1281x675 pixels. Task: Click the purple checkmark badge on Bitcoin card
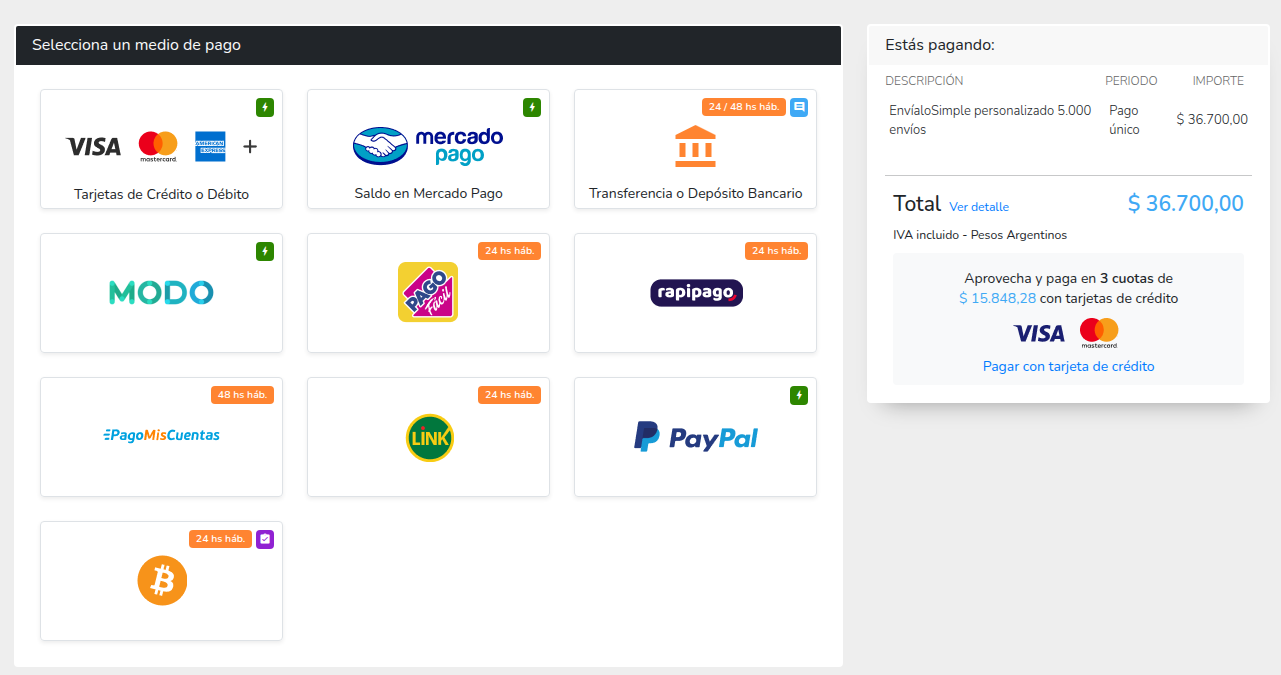click(x=265, y=539)
